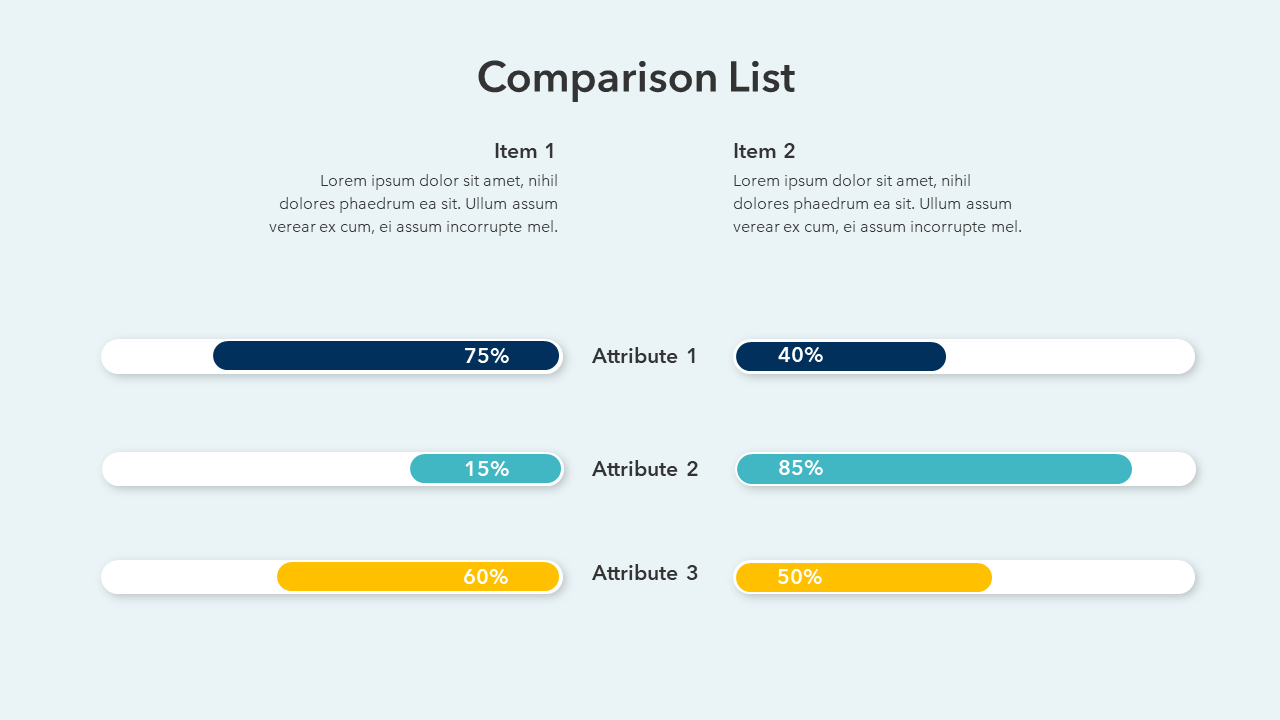This screenshot has width=1280, height=720.
Task: Click the Attribute 1 label
Action: click(644, 356)
